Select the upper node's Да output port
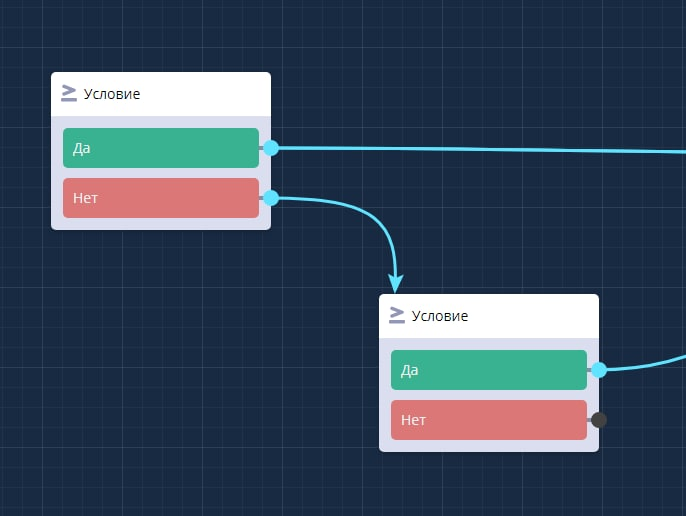The image size is (686, 516). [x=271, y=148]
